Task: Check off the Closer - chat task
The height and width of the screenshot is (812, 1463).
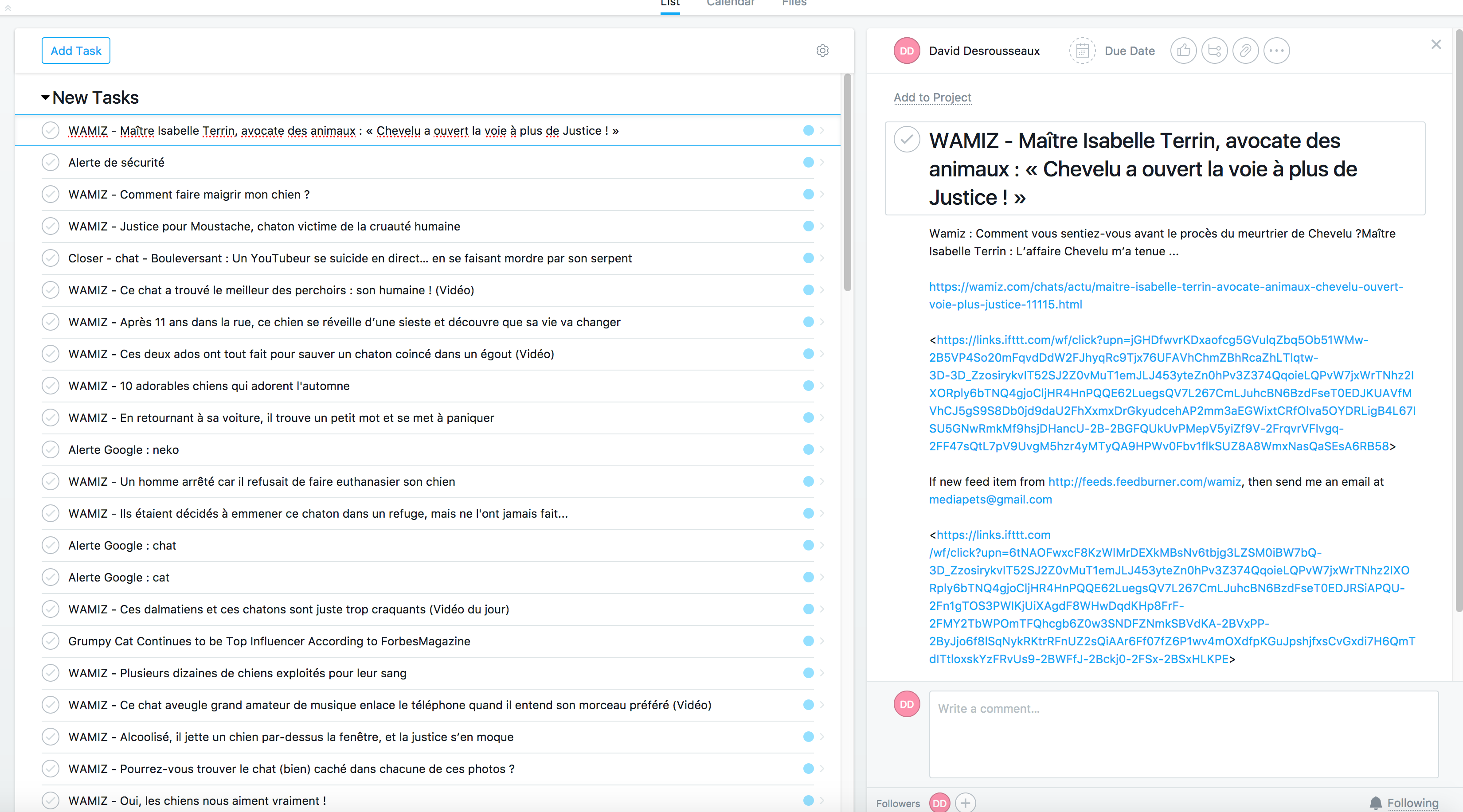Action: pos(51,258)
